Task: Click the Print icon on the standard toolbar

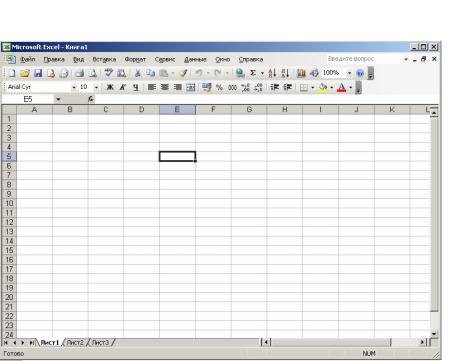Action: 79,73
